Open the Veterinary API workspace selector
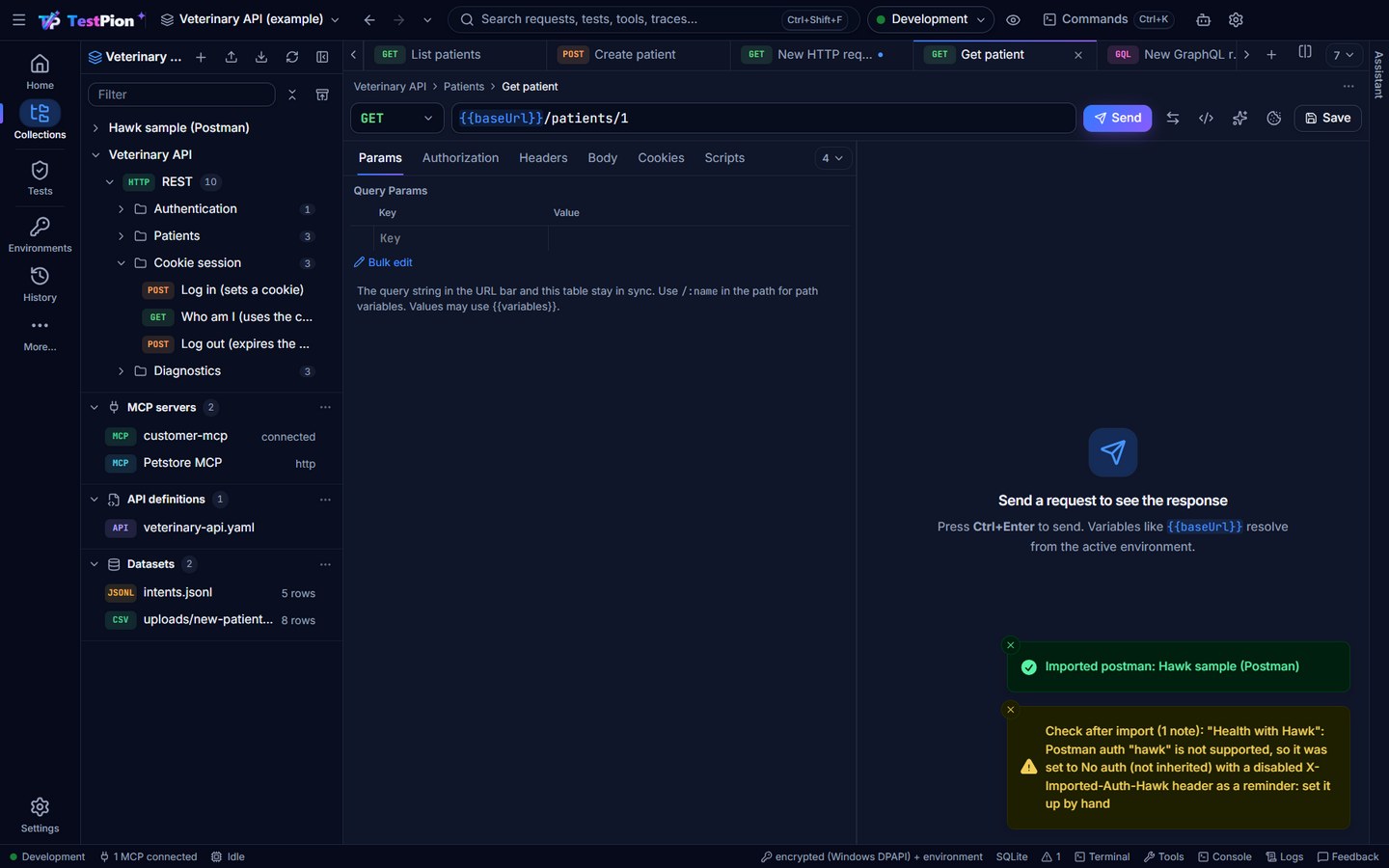The image size is (1389, 868). point(250,19)
